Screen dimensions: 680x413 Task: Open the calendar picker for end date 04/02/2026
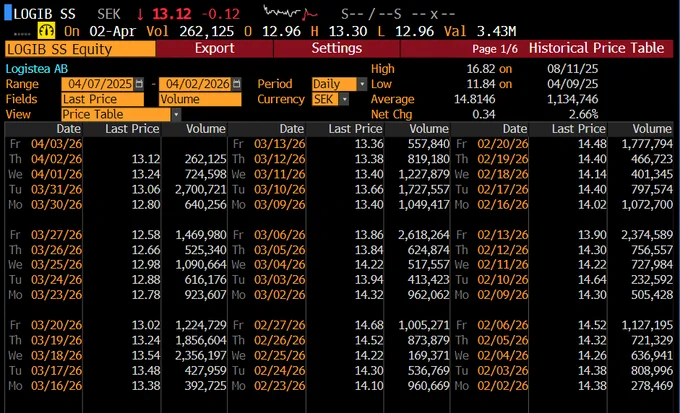236,84
